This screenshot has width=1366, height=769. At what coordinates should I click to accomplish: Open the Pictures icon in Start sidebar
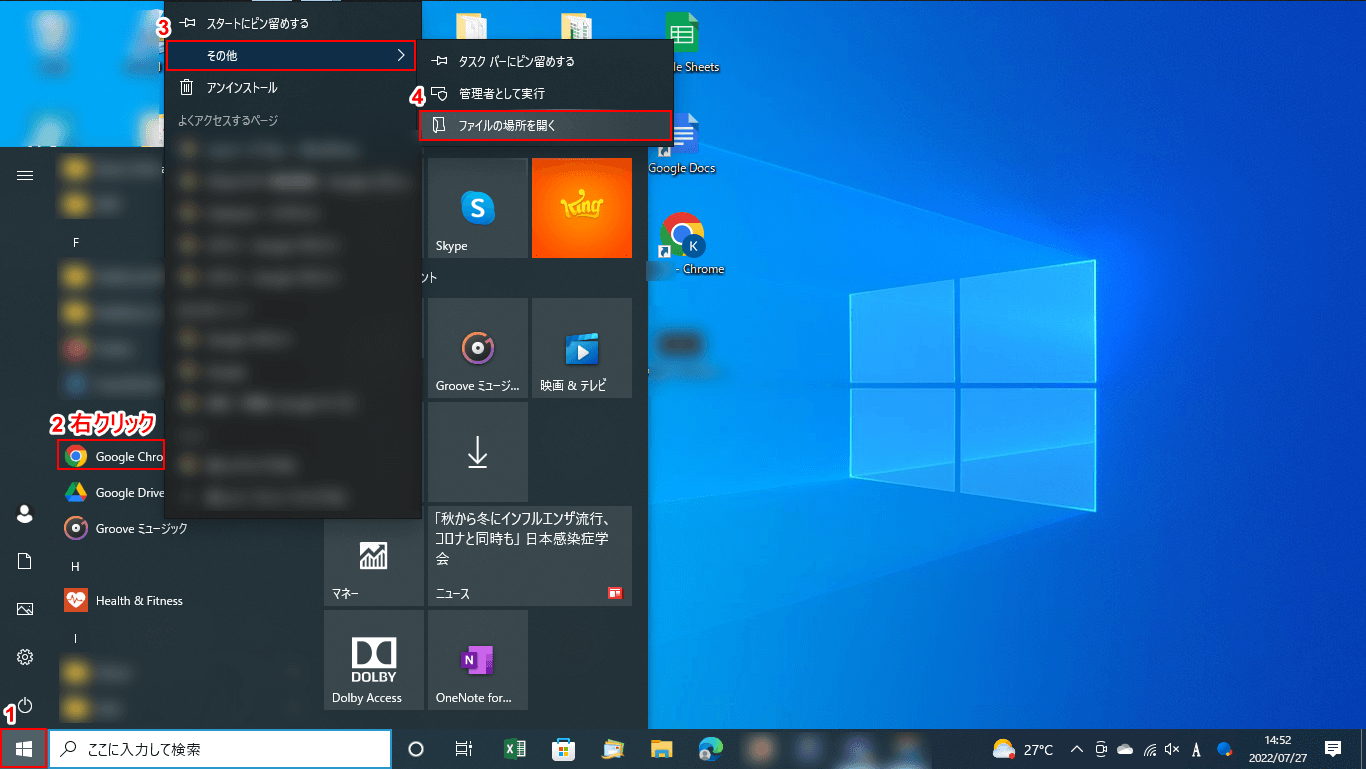pyautogui.click(x=25, y=609)
